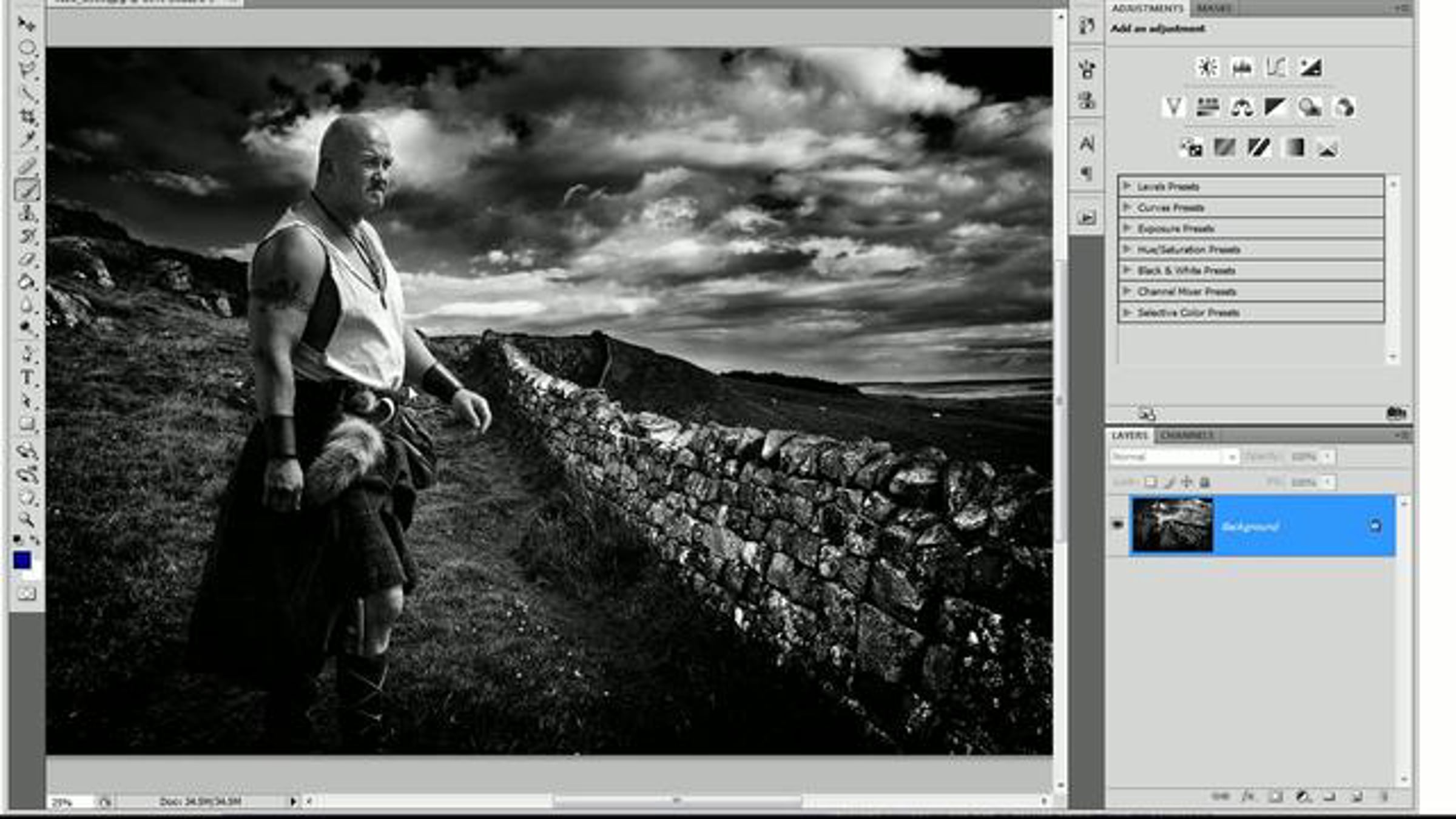Expand Black & White Presets
This screenshot has height=819, width=1456.
(1127, 271)
